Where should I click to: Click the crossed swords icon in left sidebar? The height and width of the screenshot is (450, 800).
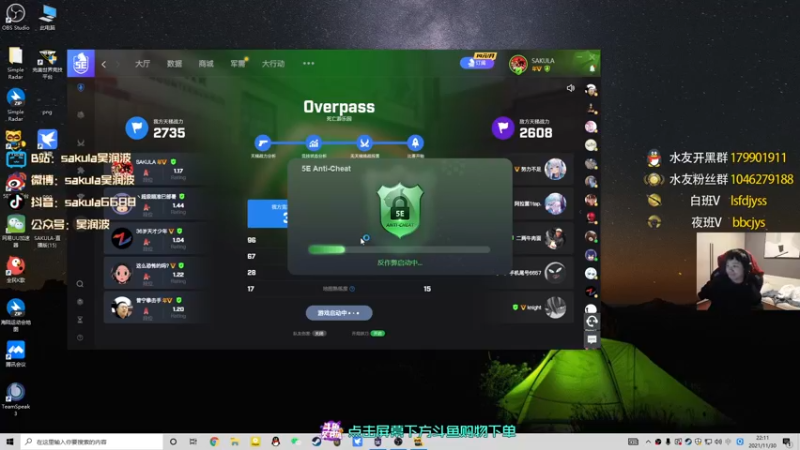click(81, 143)
